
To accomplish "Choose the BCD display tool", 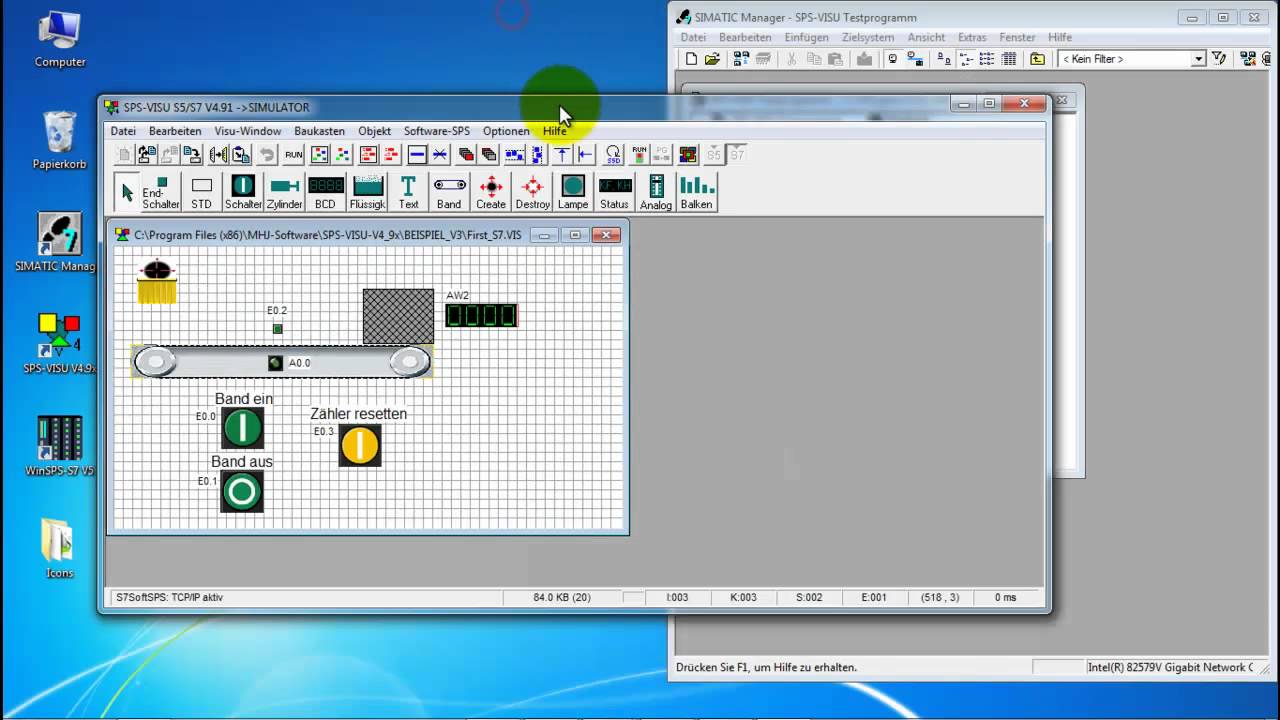I will (326, 192).
